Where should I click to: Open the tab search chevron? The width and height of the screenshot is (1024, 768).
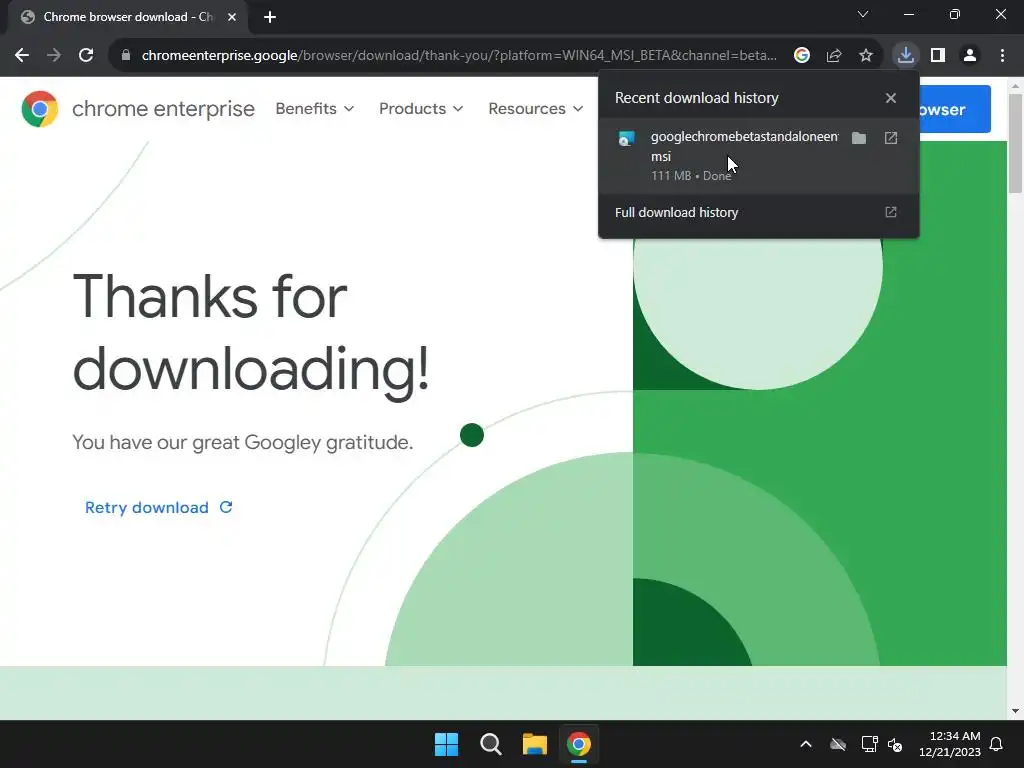(863, 14)
